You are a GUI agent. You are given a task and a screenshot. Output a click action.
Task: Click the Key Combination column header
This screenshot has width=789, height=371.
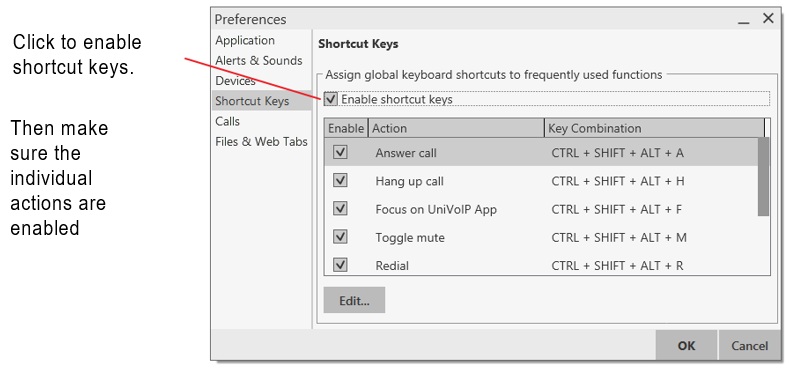[654, 128]
